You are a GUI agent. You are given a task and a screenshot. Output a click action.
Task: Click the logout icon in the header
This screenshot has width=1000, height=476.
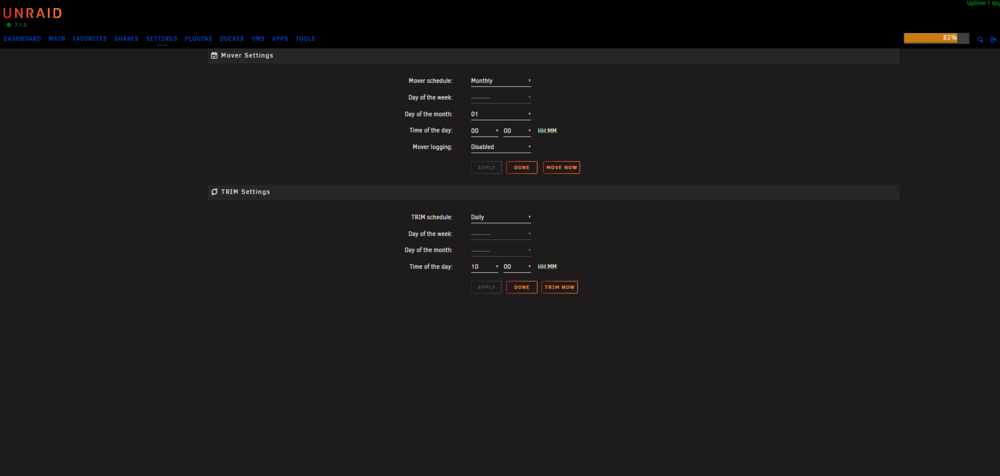point(993,40)
